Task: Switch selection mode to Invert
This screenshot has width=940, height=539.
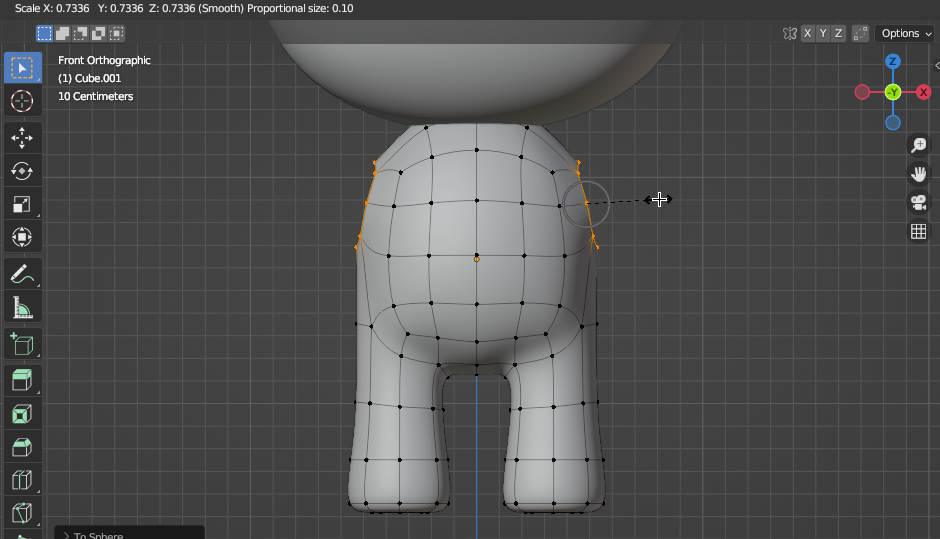Action: pyautogui.click(x=98, y=34)
